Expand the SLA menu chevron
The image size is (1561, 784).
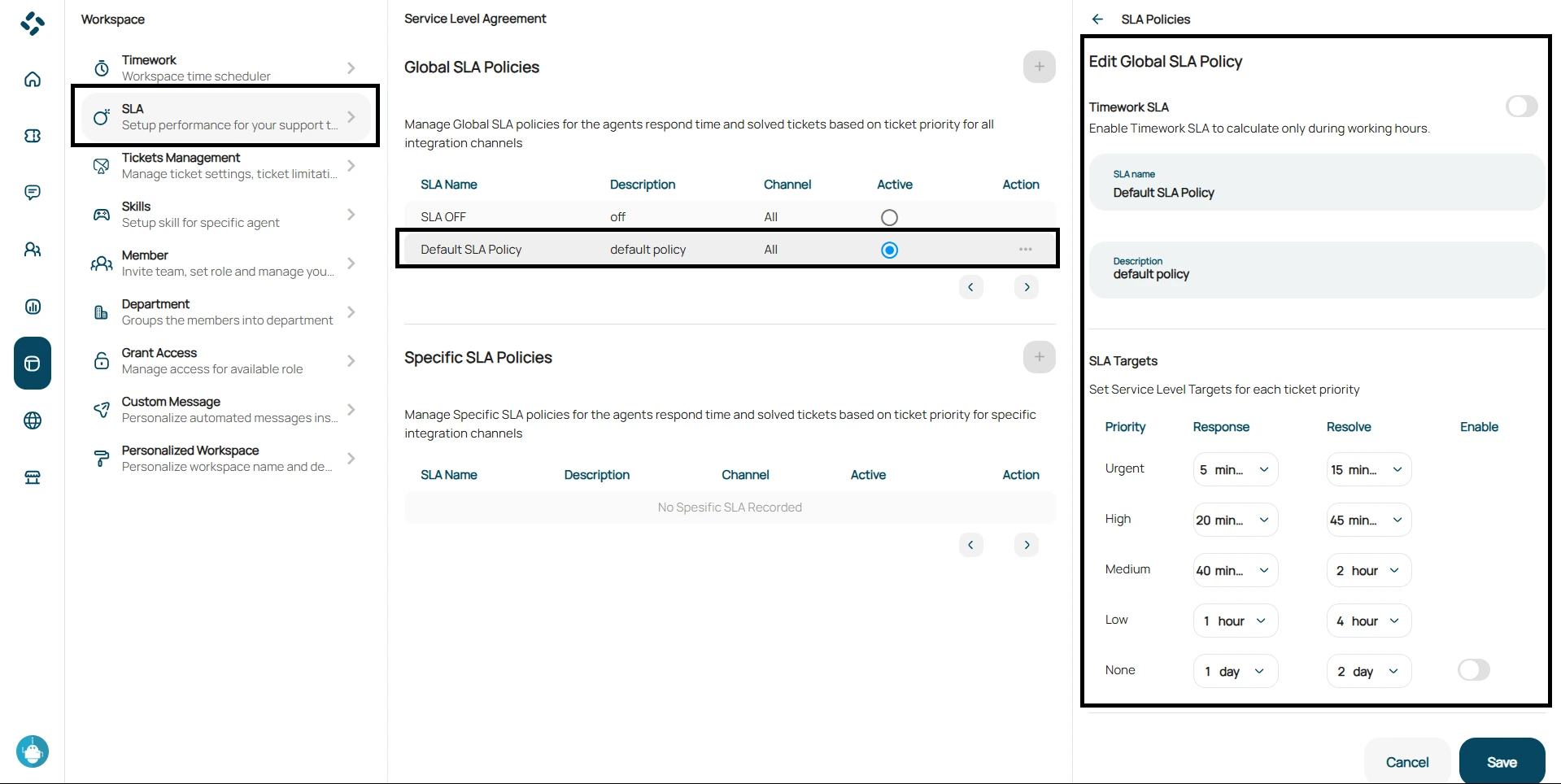coord(351,117)
